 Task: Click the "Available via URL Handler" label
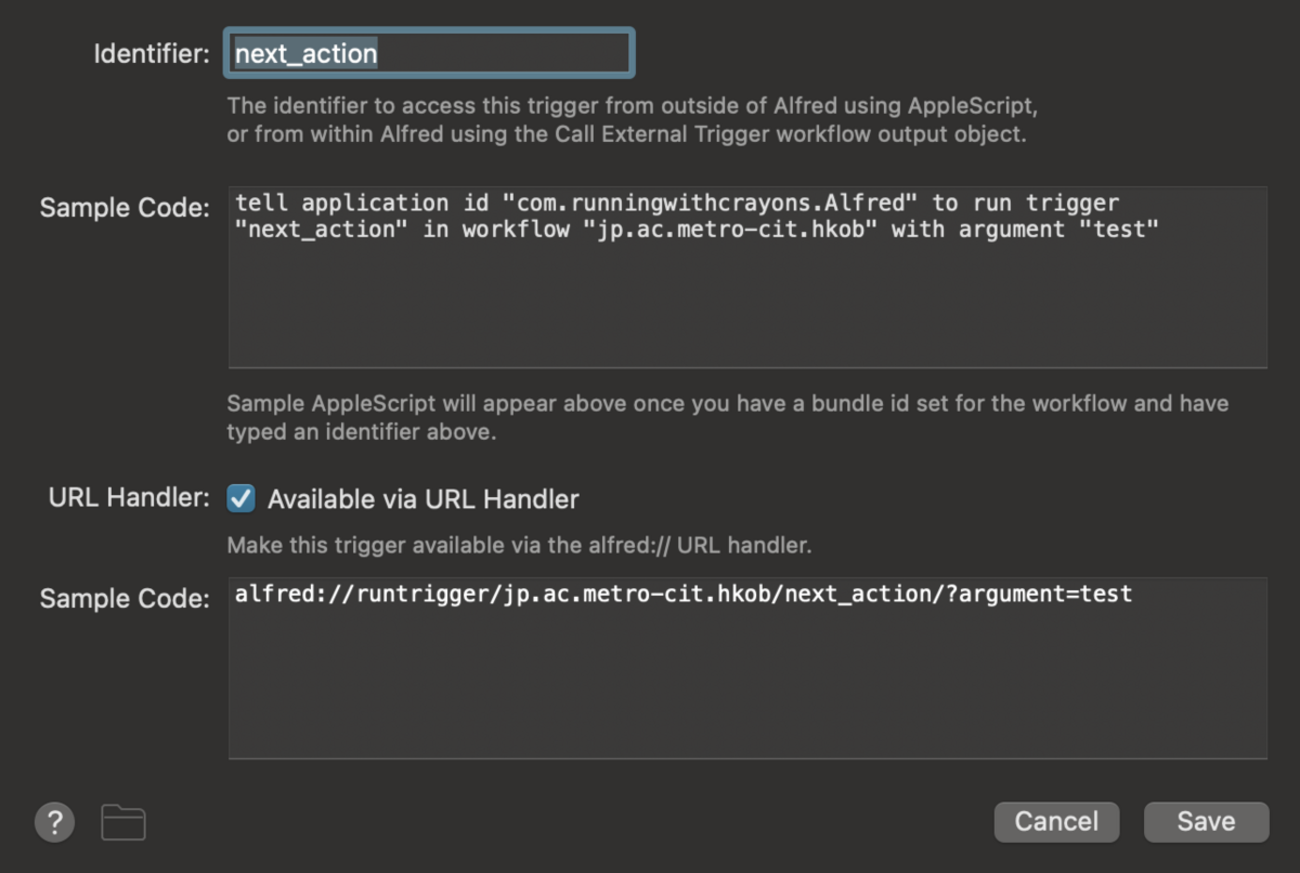point(423,499)
